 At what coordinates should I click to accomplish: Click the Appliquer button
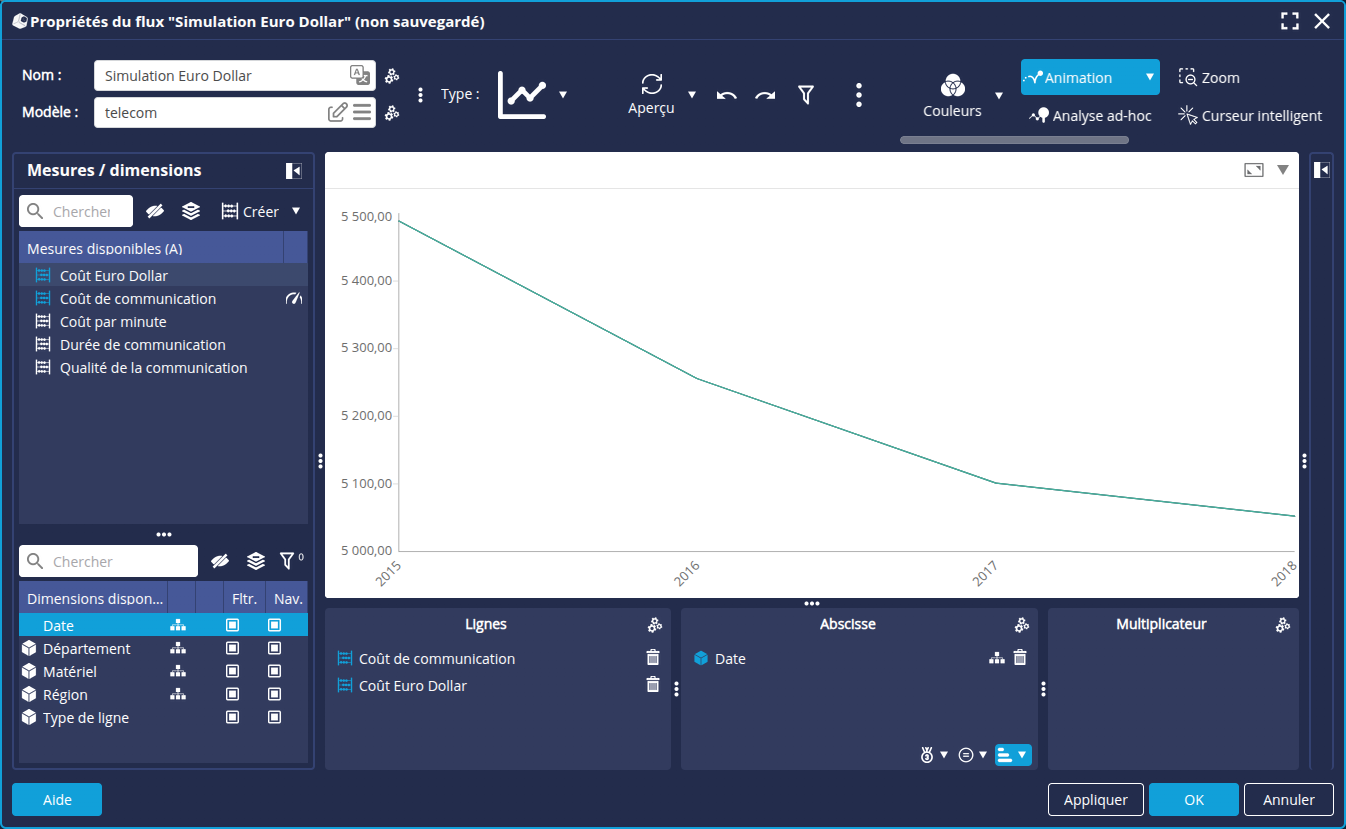[x=1095, y=800]
